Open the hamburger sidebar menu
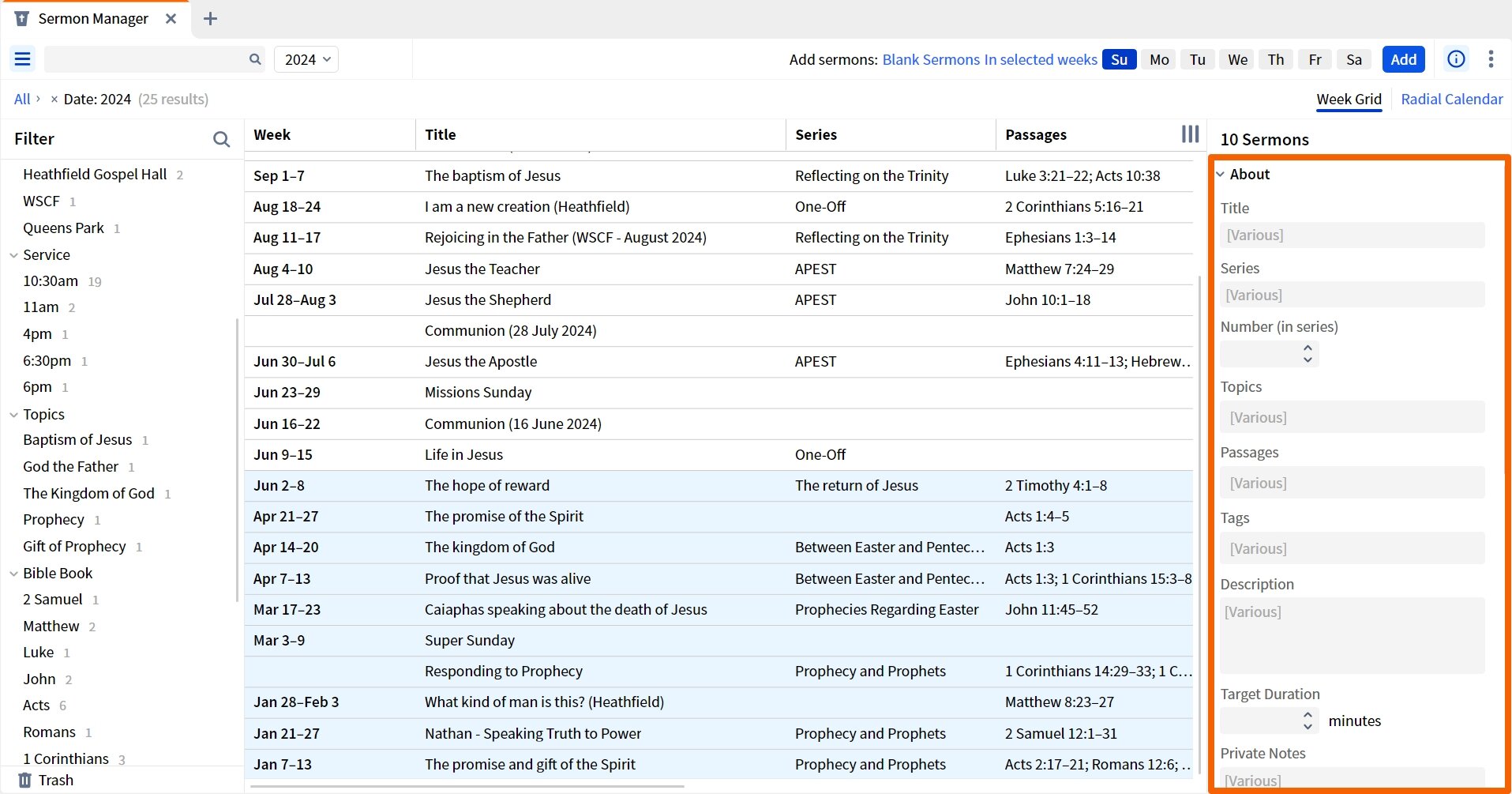This screenshot has width=1512, height=794. click(x=23, y=59)
